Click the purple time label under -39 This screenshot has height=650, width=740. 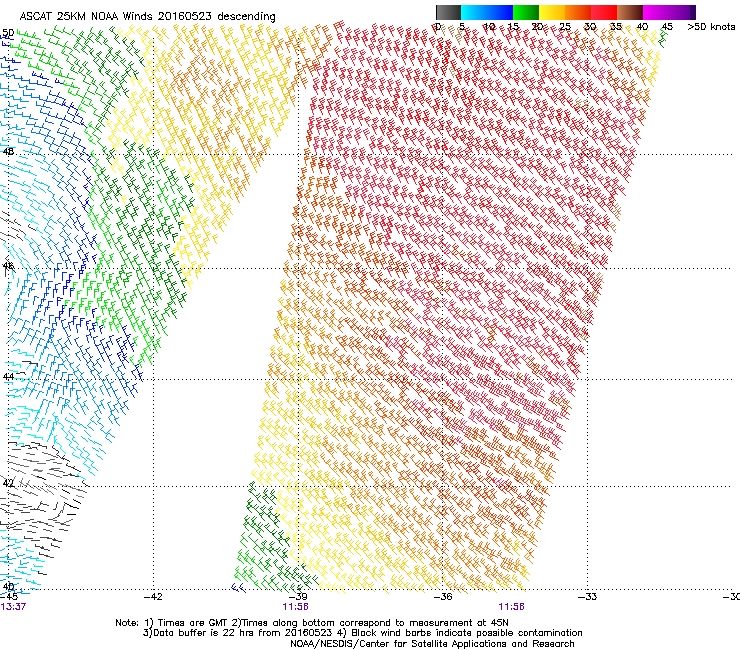click(295, 607)
